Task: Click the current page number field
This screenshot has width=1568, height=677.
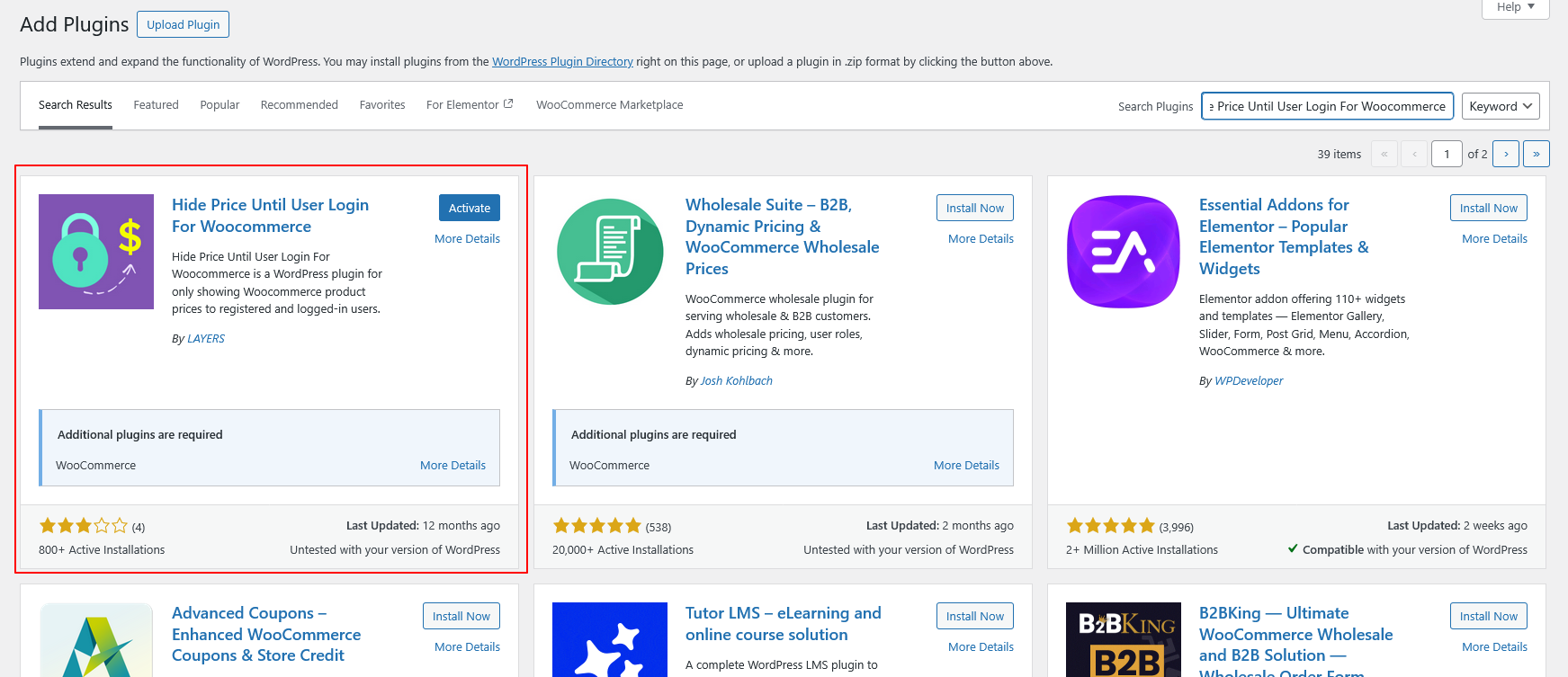Action: [1447, 154]
